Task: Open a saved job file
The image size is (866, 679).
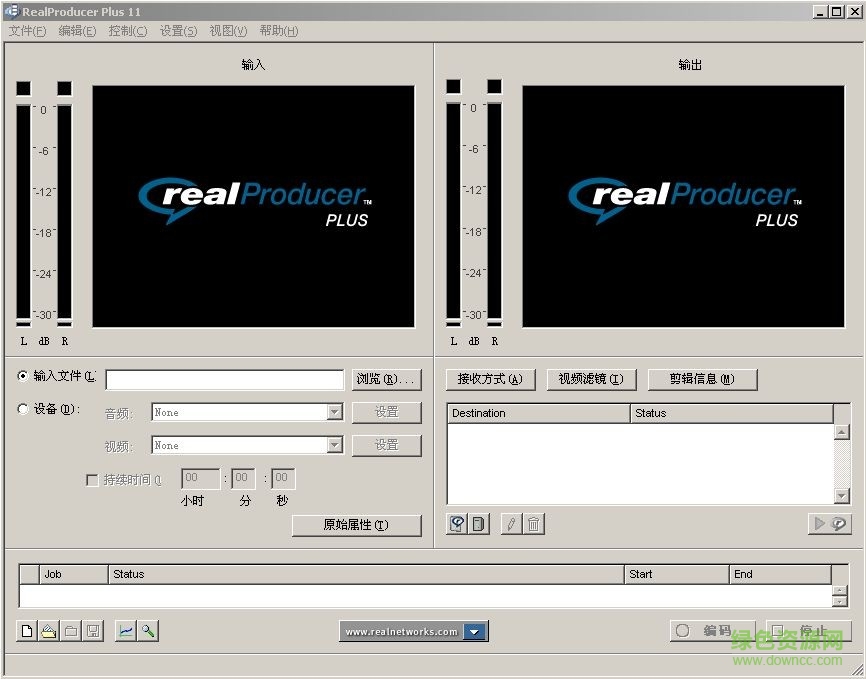Action: [x=48, y=631]
